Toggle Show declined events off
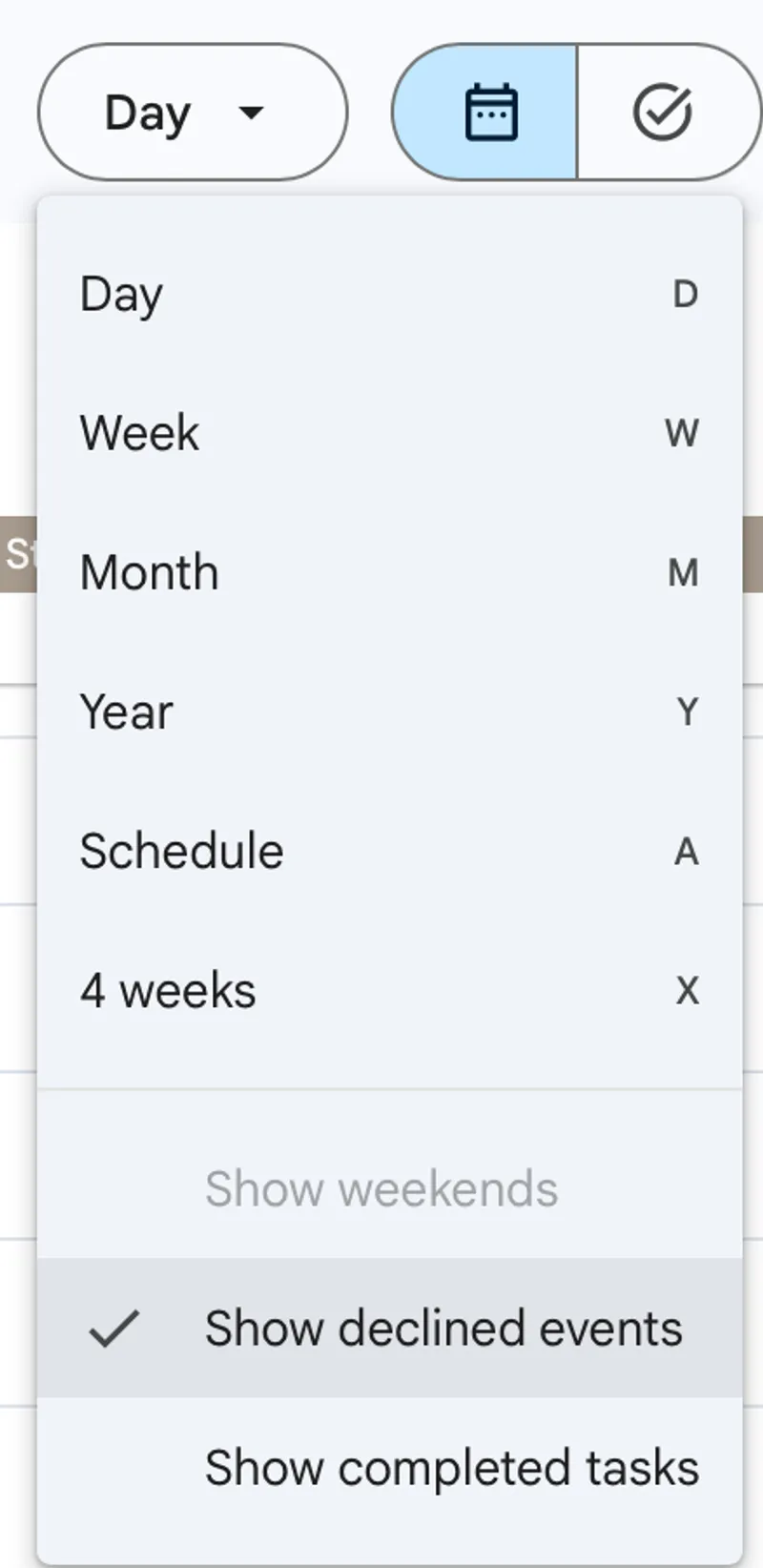The height and width of the screenshot is (1568, 763). [x=443, y=1329]
